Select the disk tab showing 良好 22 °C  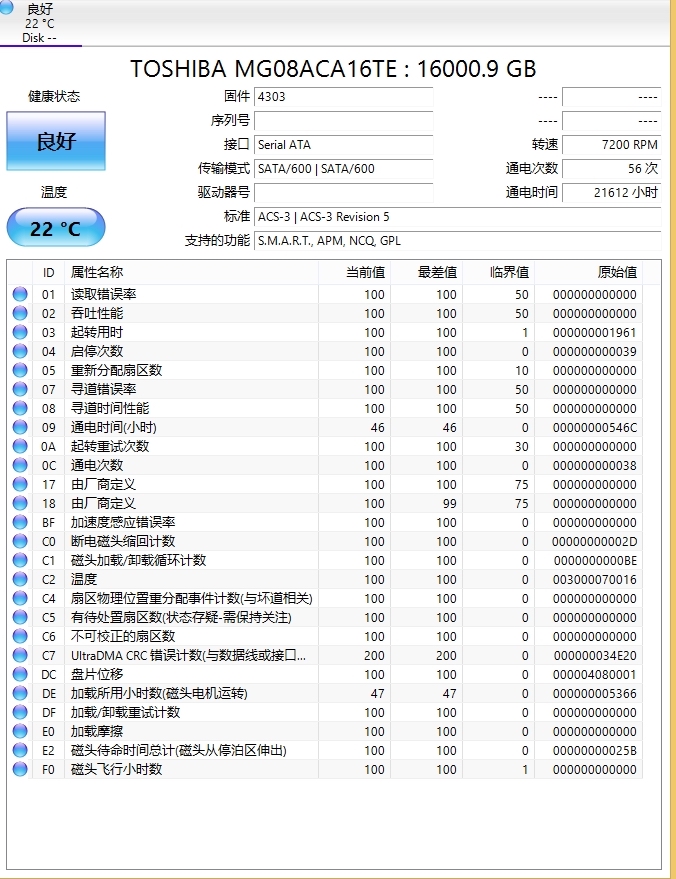point(40,23)
